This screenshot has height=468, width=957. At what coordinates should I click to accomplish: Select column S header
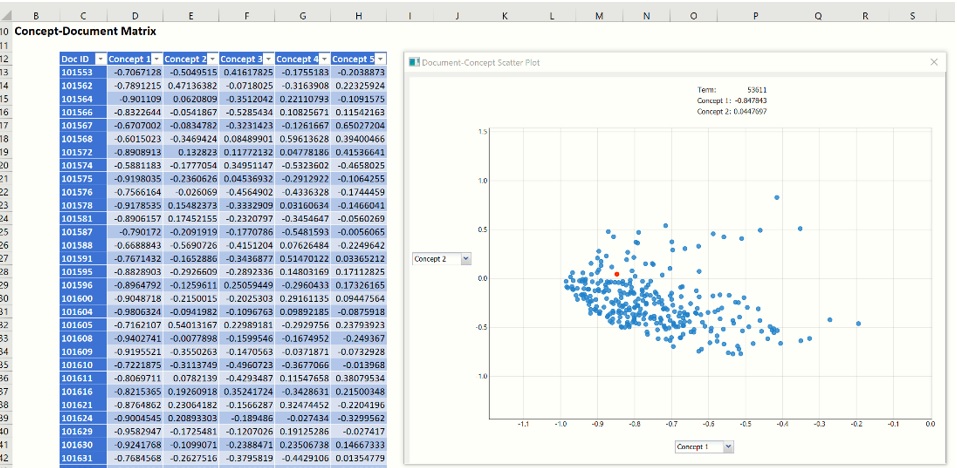[x=912, y=16]
